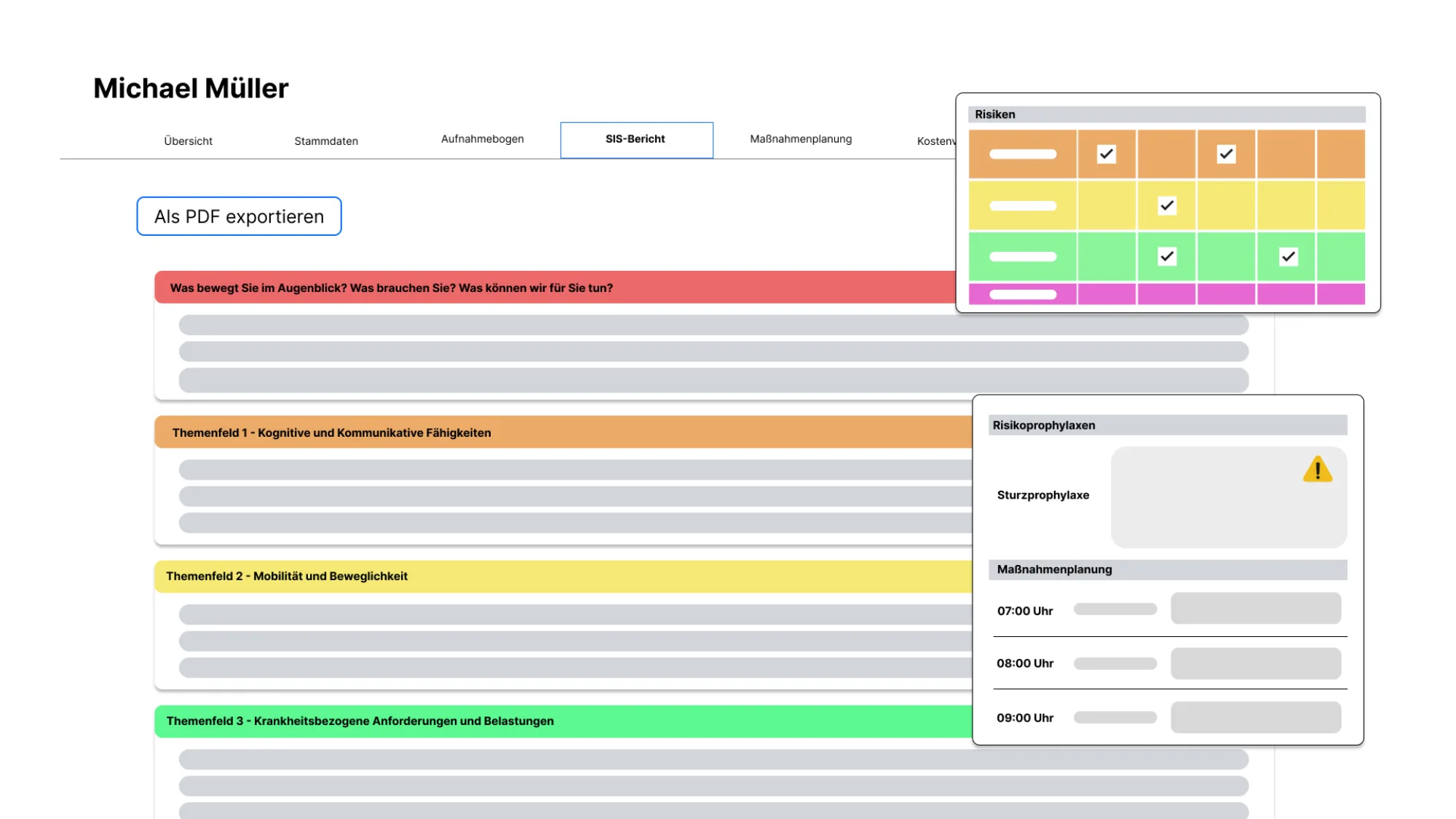Image resolution: width=1456 pixels, height=819 pixels.
Task: Select the 08:00 Uhr schedule entry
Action: click(x=1025, y=663)
